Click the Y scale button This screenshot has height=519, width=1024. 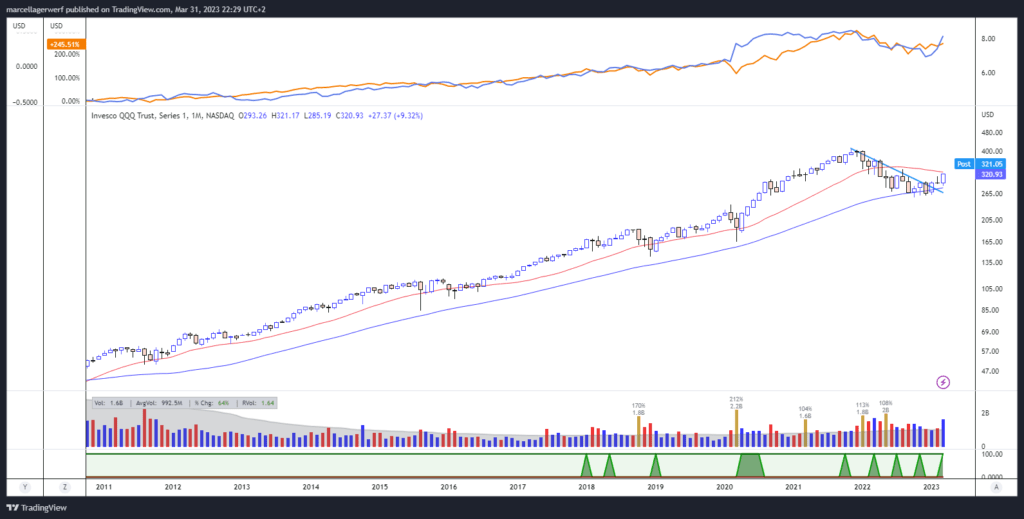click(25, 487)
